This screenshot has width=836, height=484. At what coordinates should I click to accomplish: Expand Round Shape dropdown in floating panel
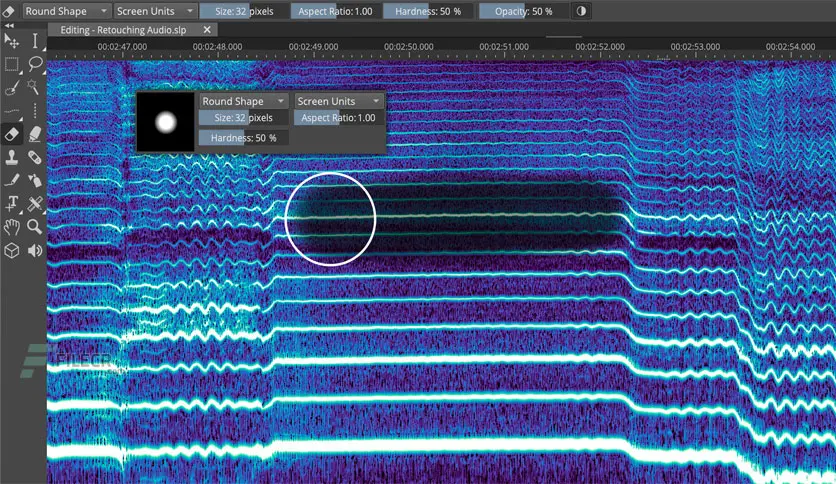[243, 101]
